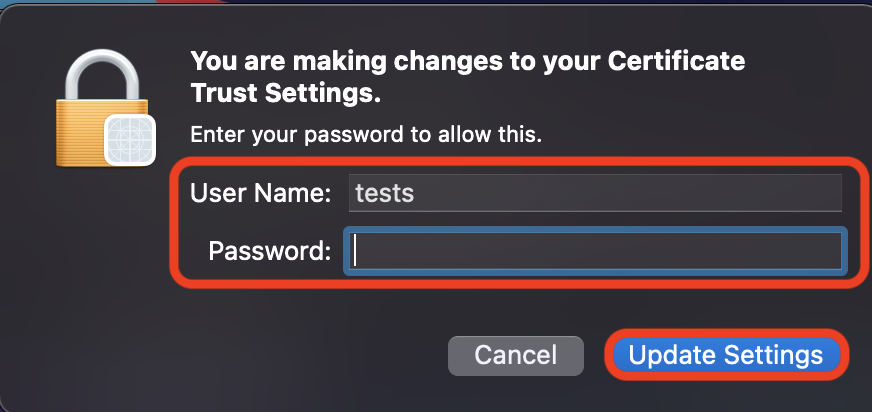
Task: Click the bold Certificate Trust Settings heading
Action: tap(467, 77)
